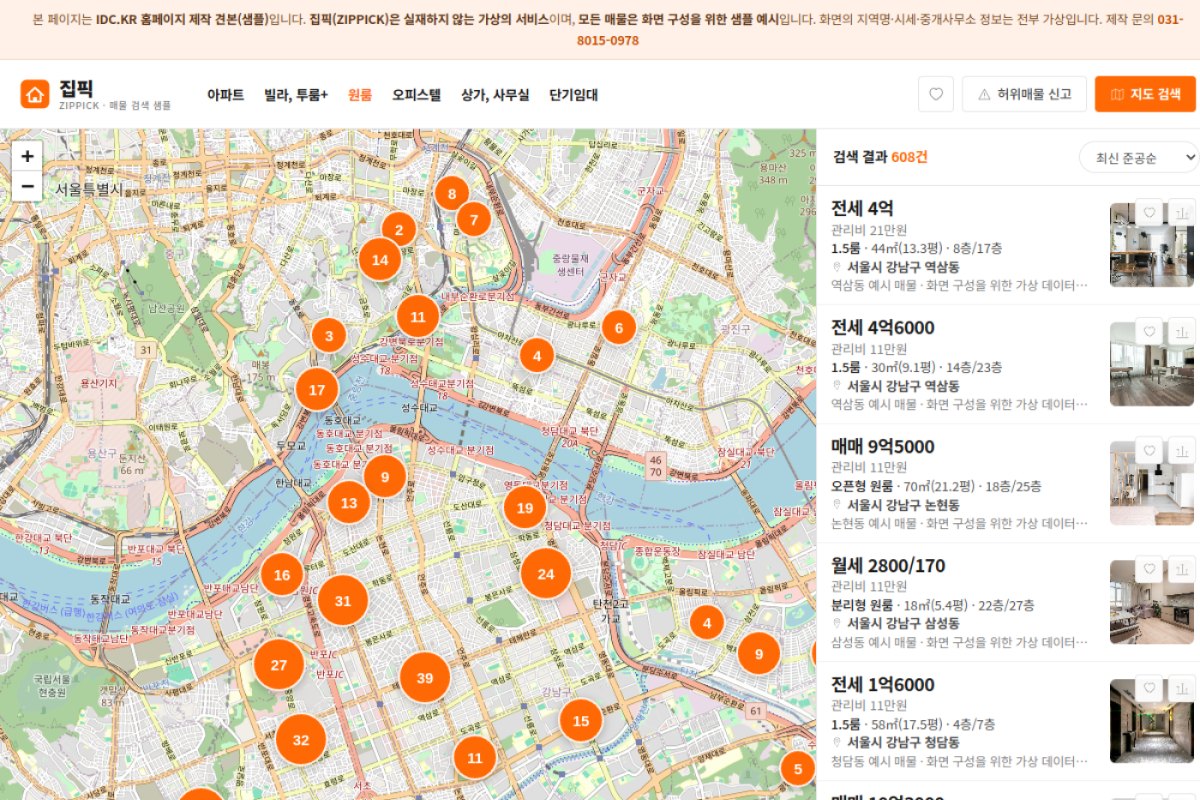The width and height of the screenshot is (1200, 800).
Task: Open the 매매 9억5000 listing photo thumbnail
Action: (x=1152, y=483)
